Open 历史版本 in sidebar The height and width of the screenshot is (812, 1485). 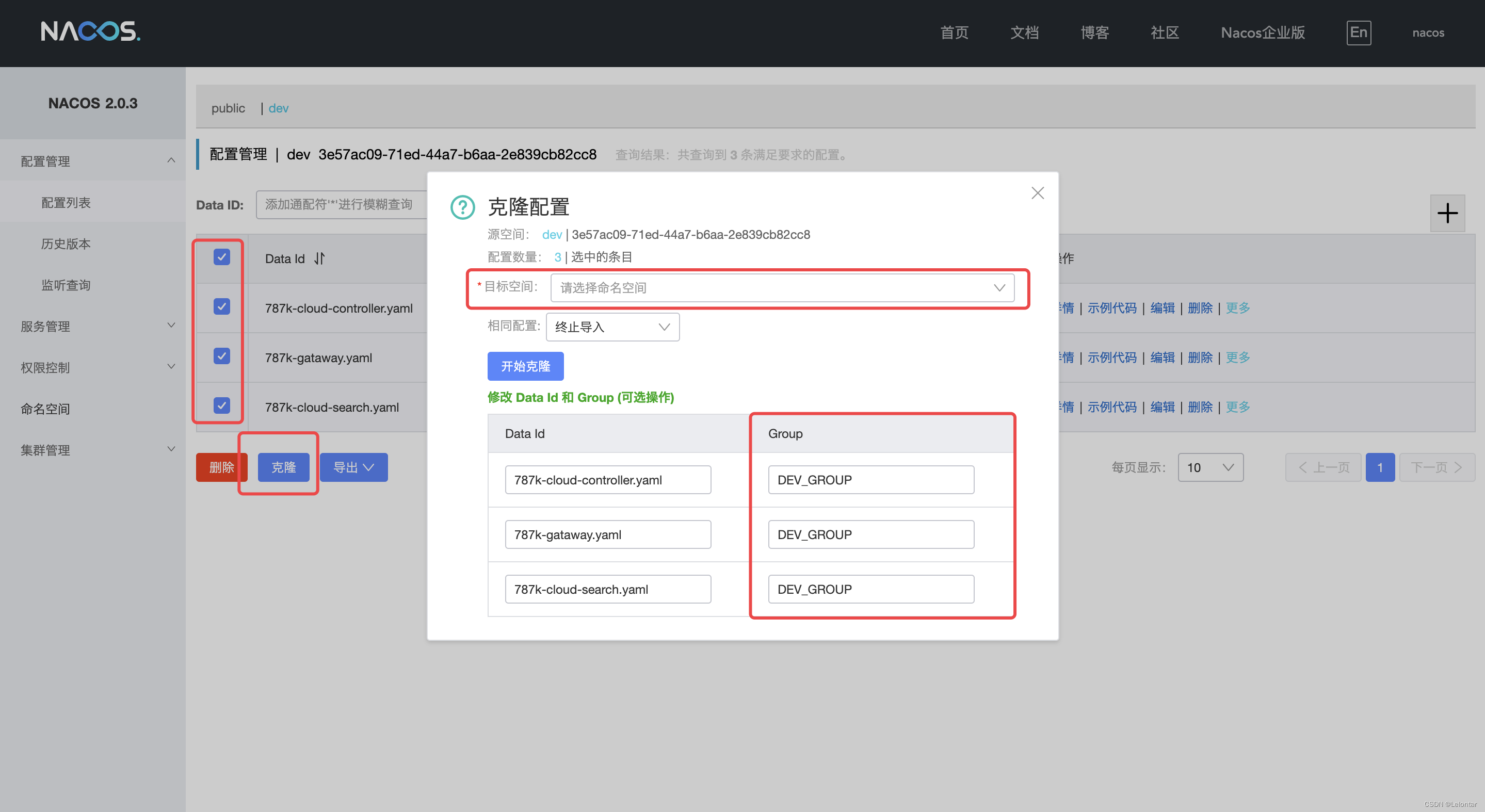[x=66, y=244]
